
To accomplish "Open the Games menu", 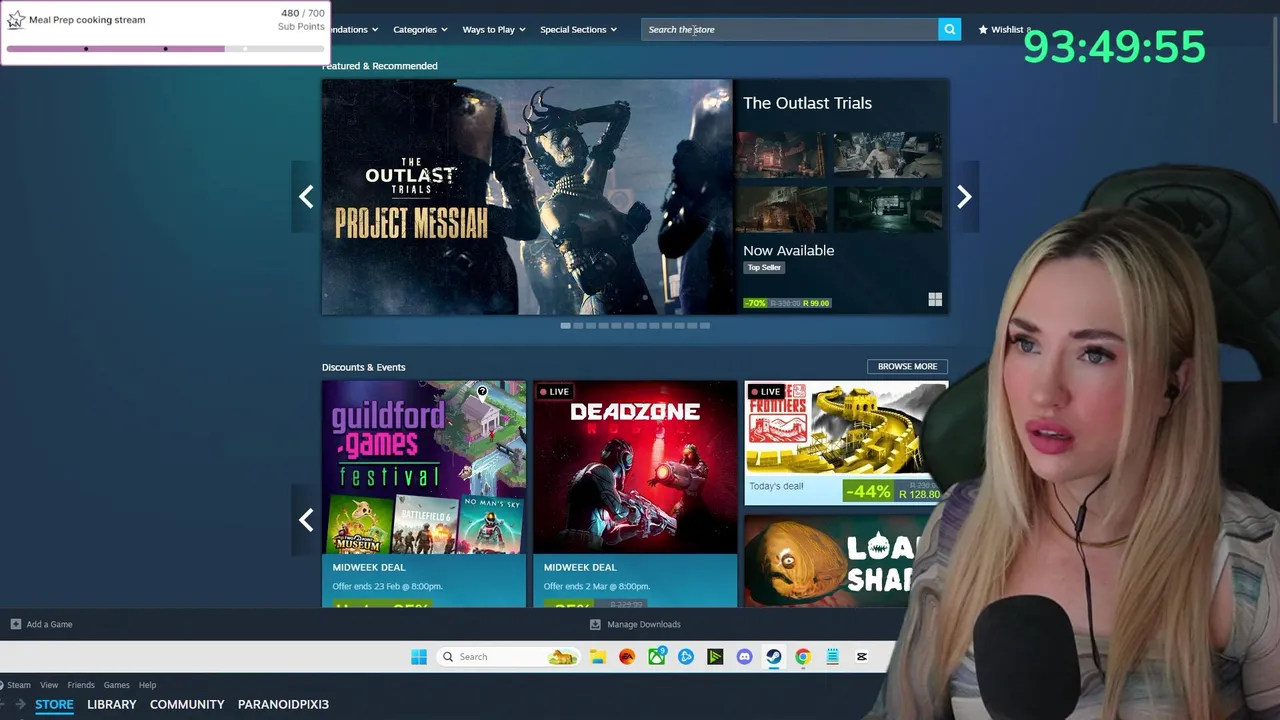I will 117,685.
